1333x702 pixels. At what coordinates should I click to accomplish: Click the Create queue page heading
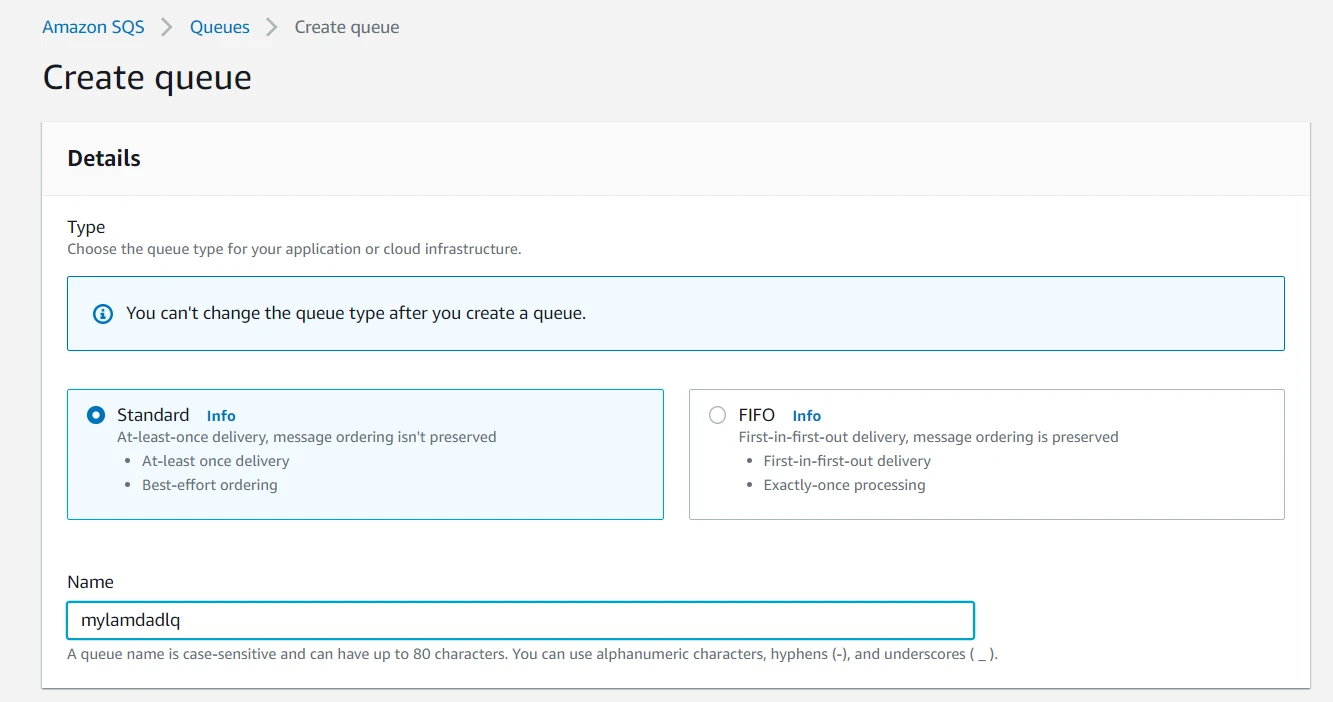click(147, 78)
